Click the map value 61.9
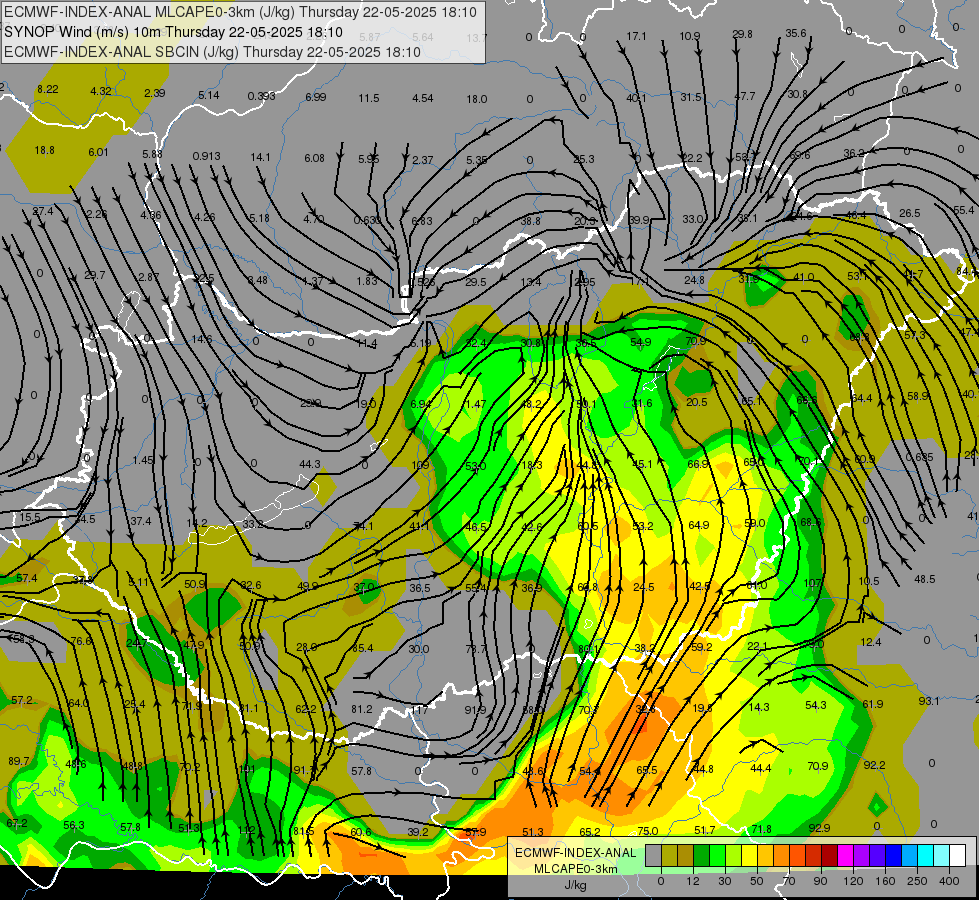The image size is (979, 900). (872, 704)
